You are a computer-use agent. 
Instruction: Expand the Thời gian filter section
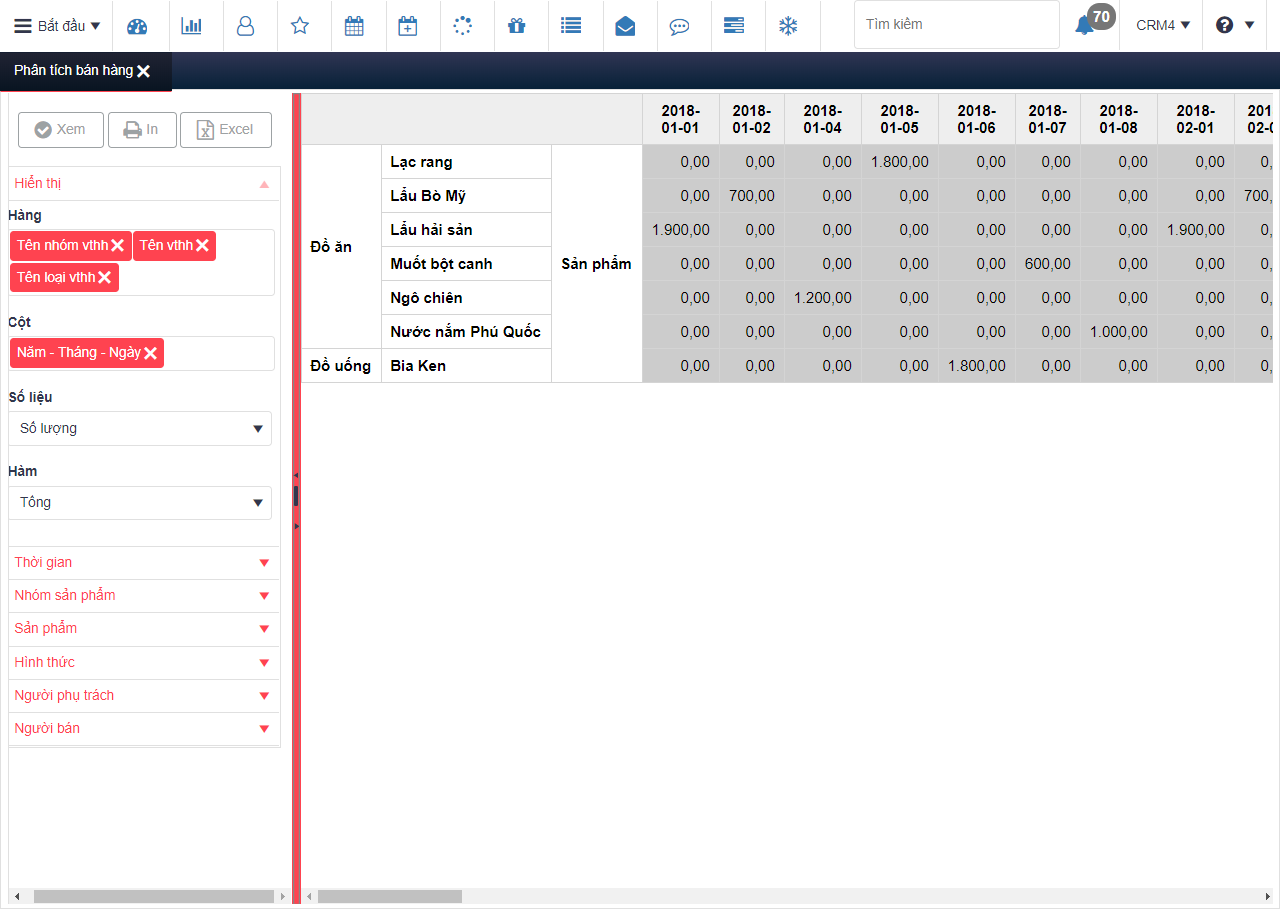click(x=144, y=563)
